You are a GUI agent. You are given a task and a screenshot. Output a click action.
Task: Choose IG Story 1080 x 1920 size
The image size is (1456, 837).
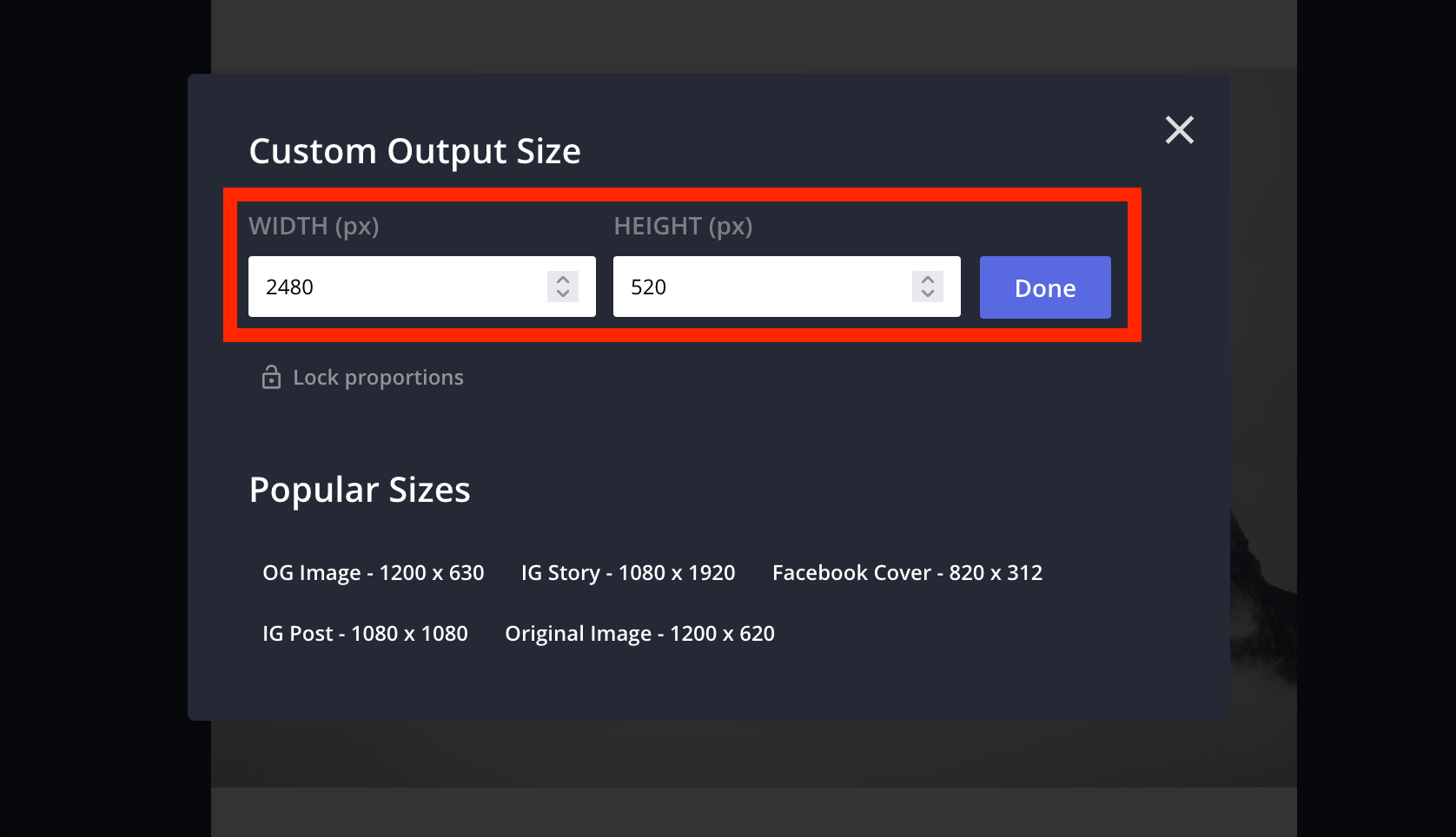(628, 573)
